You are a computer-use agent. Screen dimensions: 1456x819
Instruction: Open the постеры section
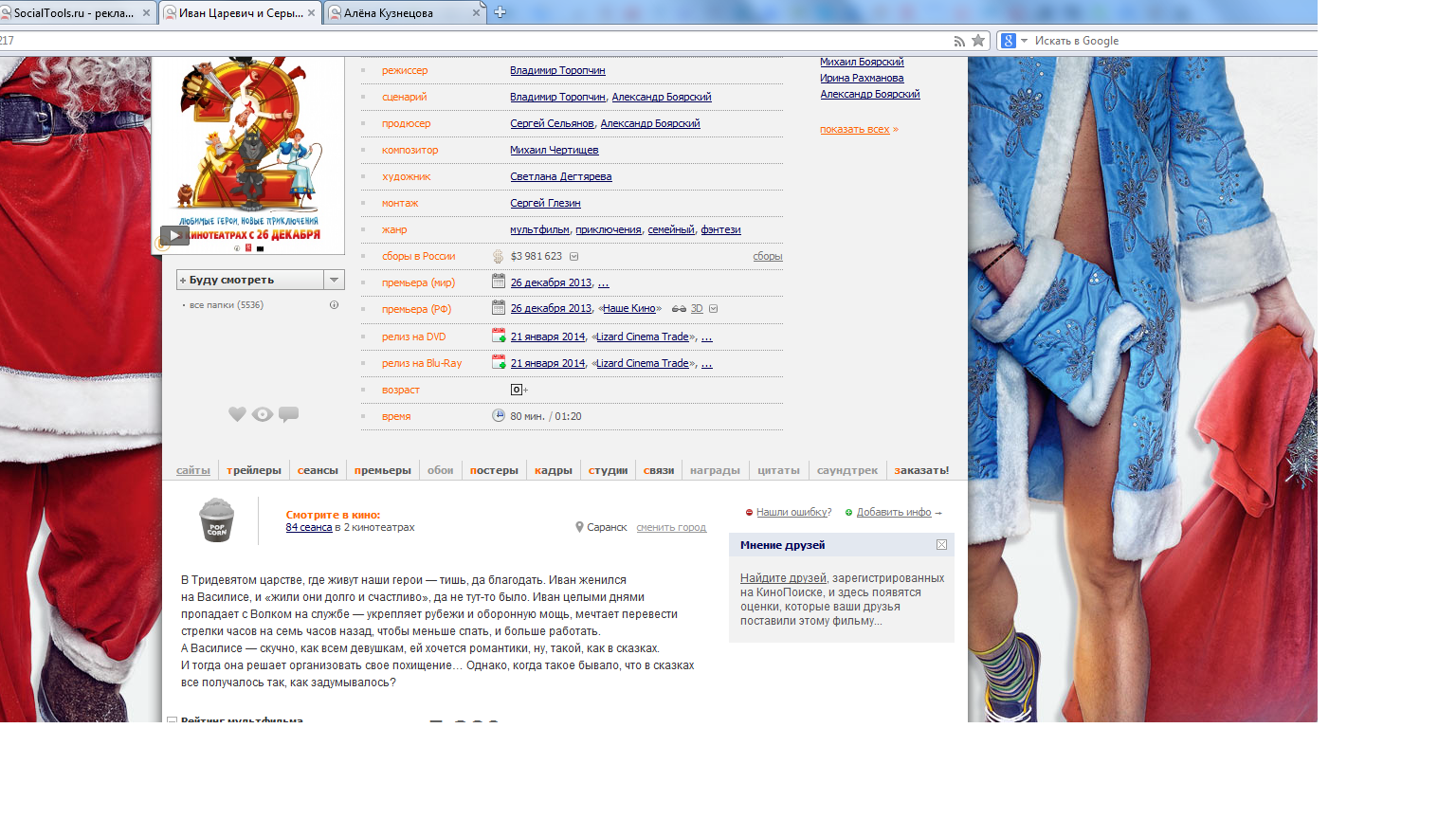(x=494, y=470)
